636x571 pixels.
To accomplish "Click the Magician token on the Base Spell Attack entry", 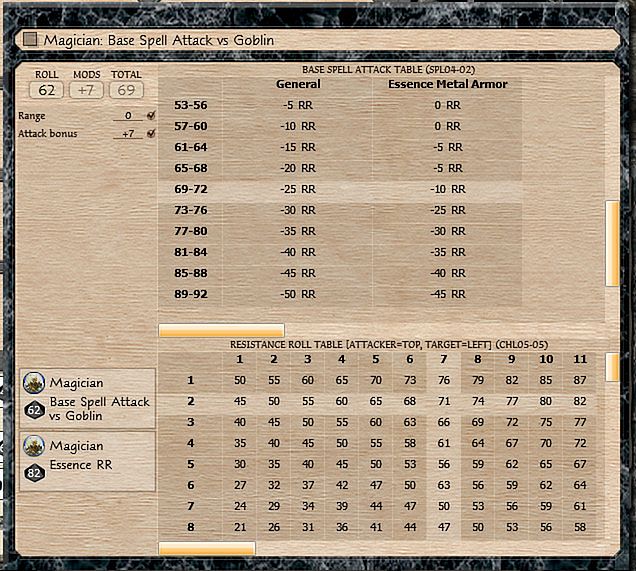I will [x=34, y=383].
